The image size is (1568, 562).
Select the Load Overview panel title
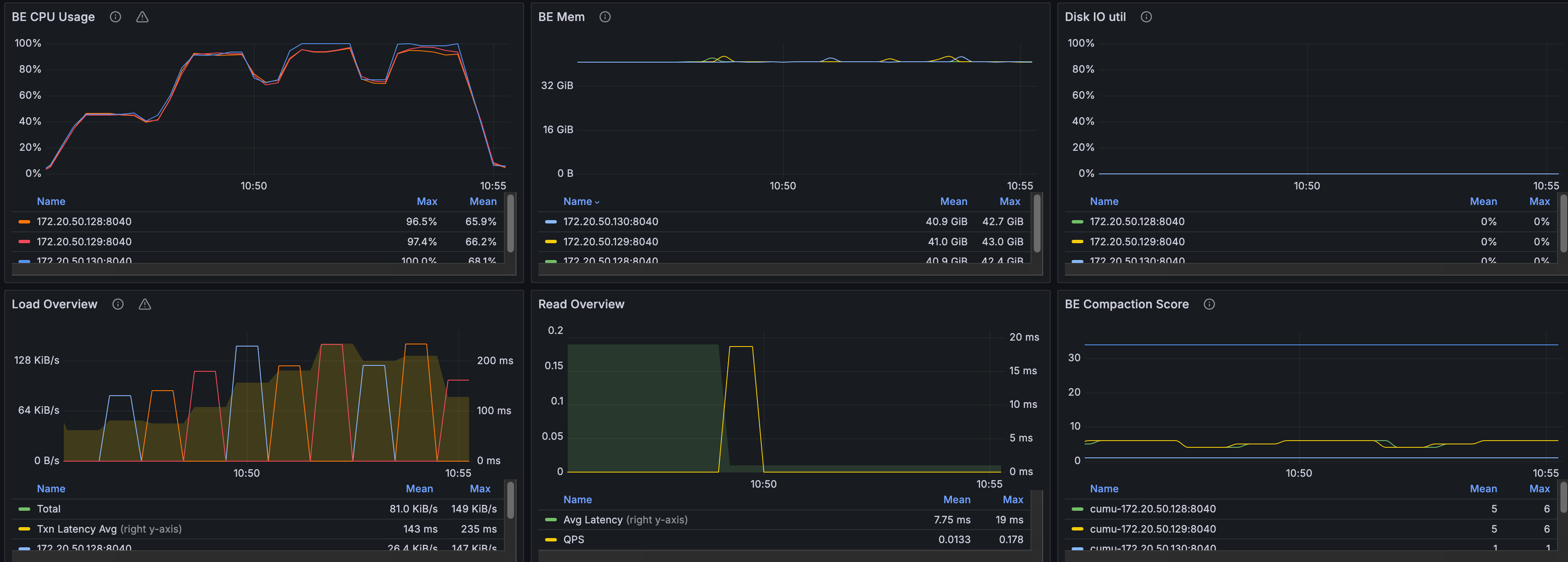pos(54,304)
